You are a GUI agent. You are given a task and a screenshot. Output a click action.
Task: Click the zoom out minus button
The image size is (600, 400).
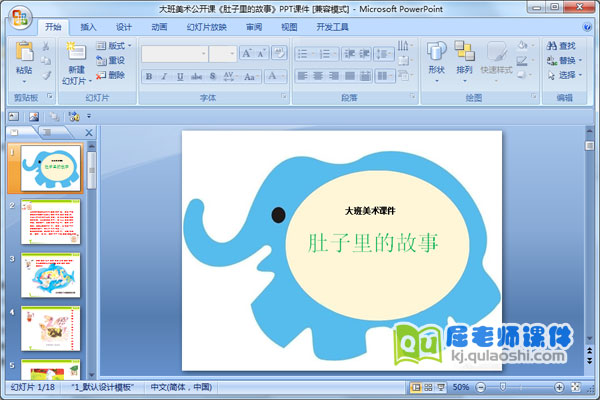481,387
